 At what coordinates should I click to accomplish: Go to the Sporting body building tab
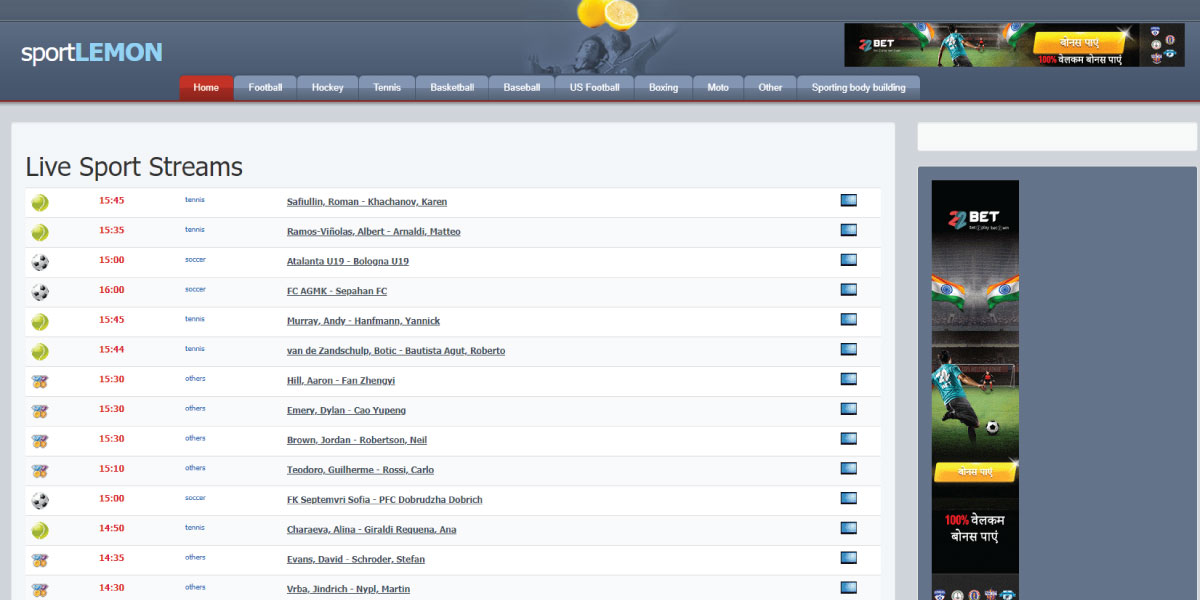(x=858, y=88)
